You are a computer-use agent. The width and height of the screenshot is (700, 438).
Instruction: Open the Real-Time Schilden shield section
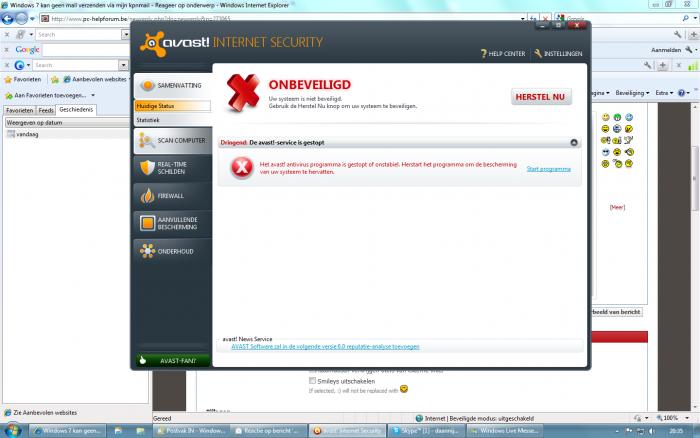point(173,168)
